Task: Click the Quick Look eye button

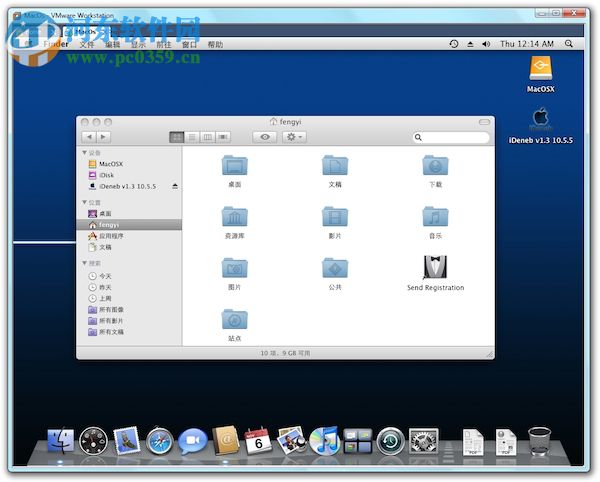Action: tap(265, 136)
